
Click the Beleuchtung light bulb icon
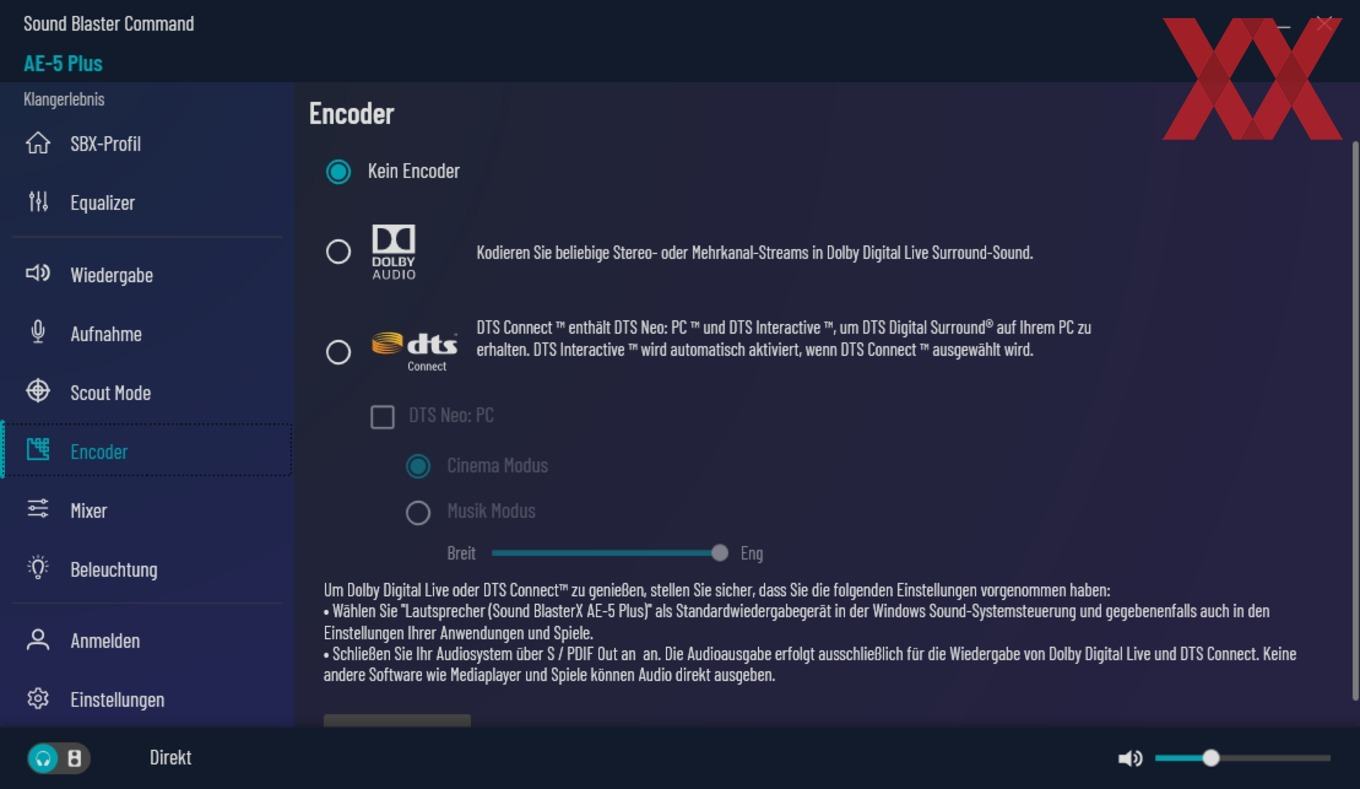coord(38,568)
